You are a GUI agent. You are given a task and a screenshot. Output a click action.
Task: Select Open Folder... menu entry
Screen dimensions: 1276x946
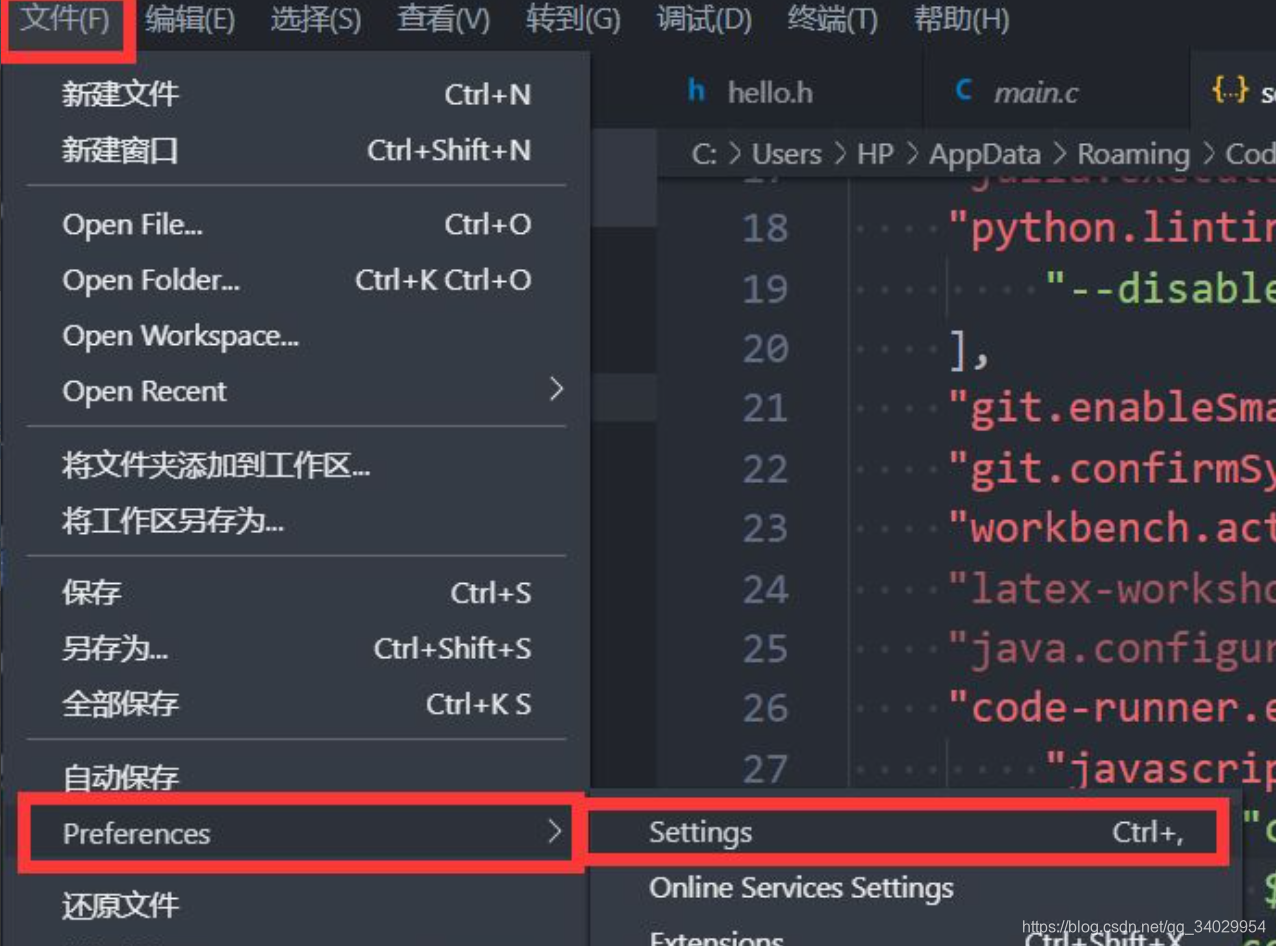click(296, 280)
